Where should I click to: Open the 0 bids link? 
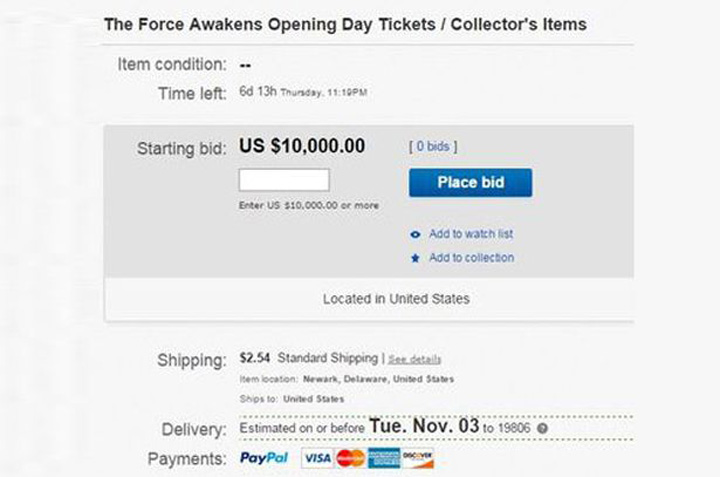[x=433, y=146]
